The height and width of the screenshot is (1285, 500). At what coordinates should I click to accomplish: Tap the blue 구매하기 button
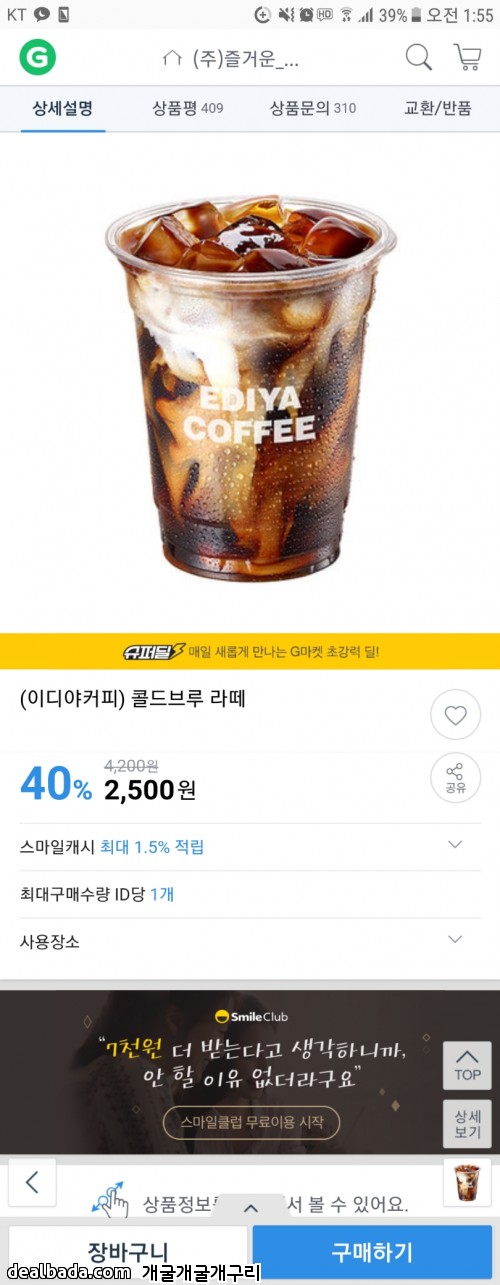pyautogui.click(x=372, y=1252)
